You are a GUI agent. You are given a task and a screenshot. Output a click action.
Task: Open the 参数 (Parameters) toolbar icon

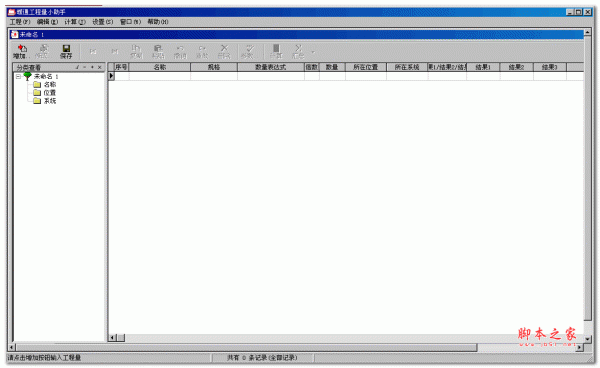tap(249, 52)
